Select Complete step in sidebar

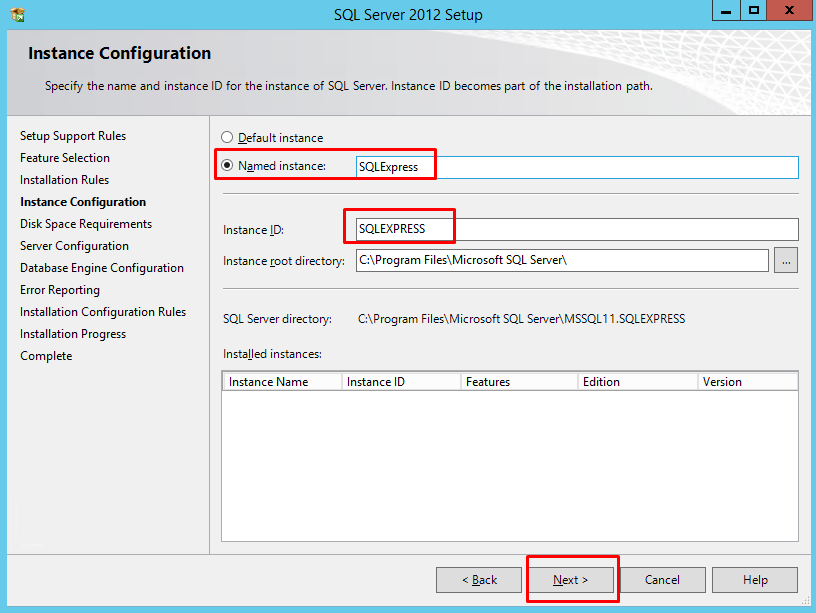point(46,356)
